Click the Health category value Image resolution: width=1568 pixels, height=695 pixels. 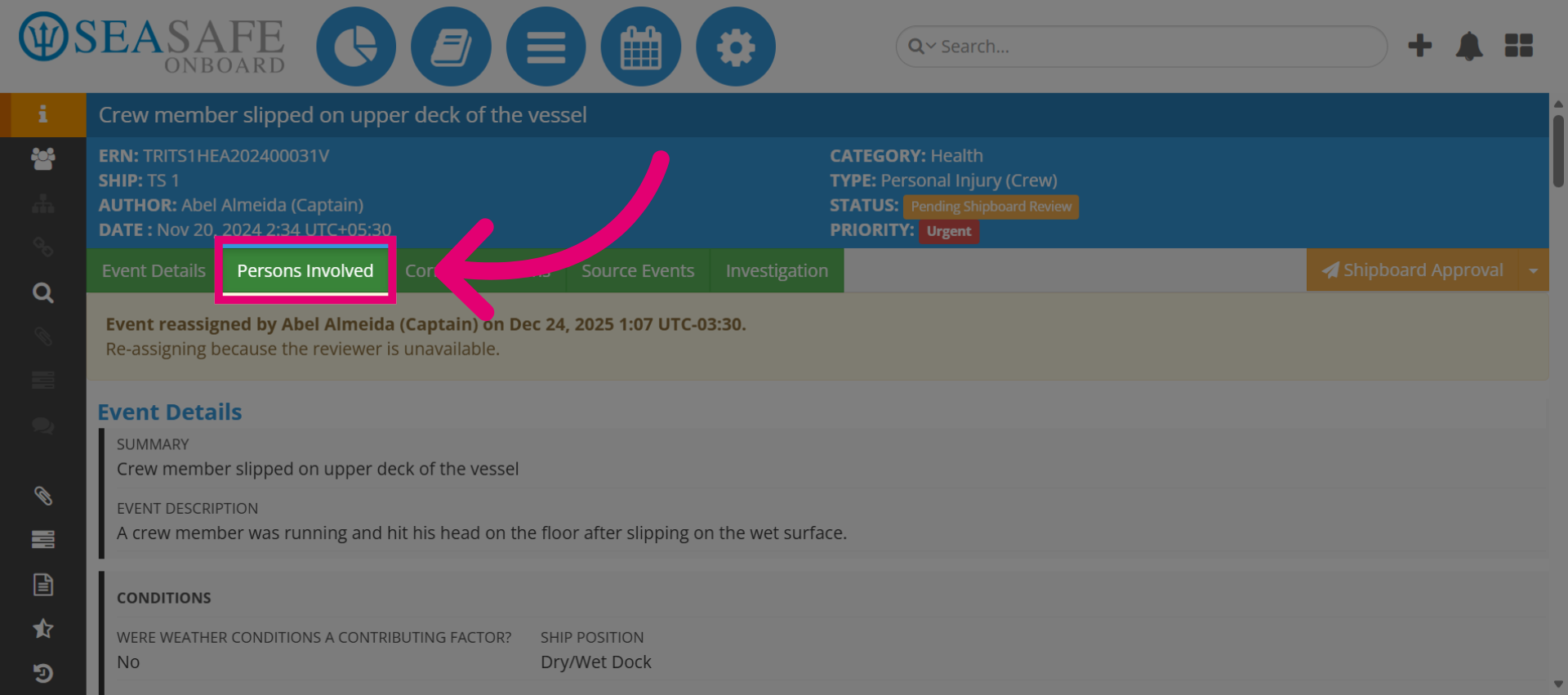click(956, 156)
